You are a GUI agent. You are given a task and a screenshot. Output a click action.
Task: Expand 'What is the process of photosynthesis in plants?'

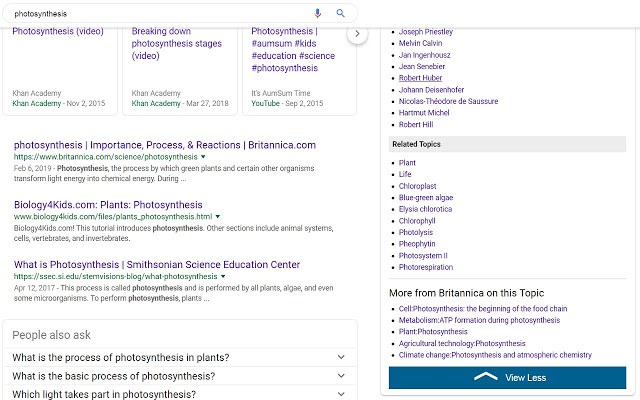tap(341, 357)
